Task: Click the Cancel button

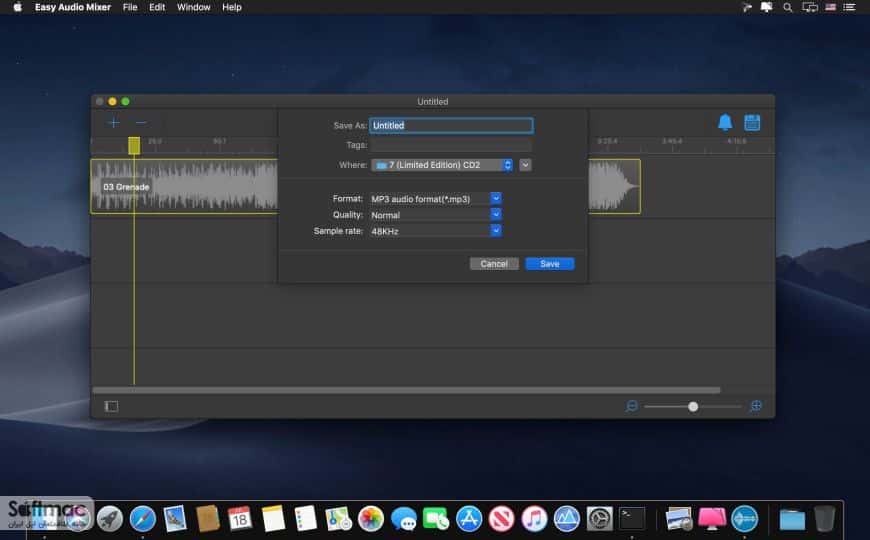Action: tap(494, 264)
